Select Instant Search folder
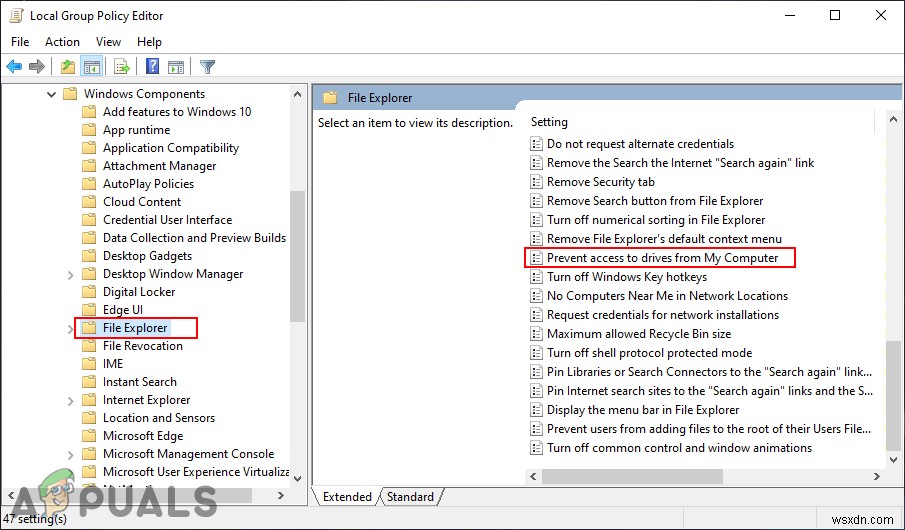 tap(140, 382)
